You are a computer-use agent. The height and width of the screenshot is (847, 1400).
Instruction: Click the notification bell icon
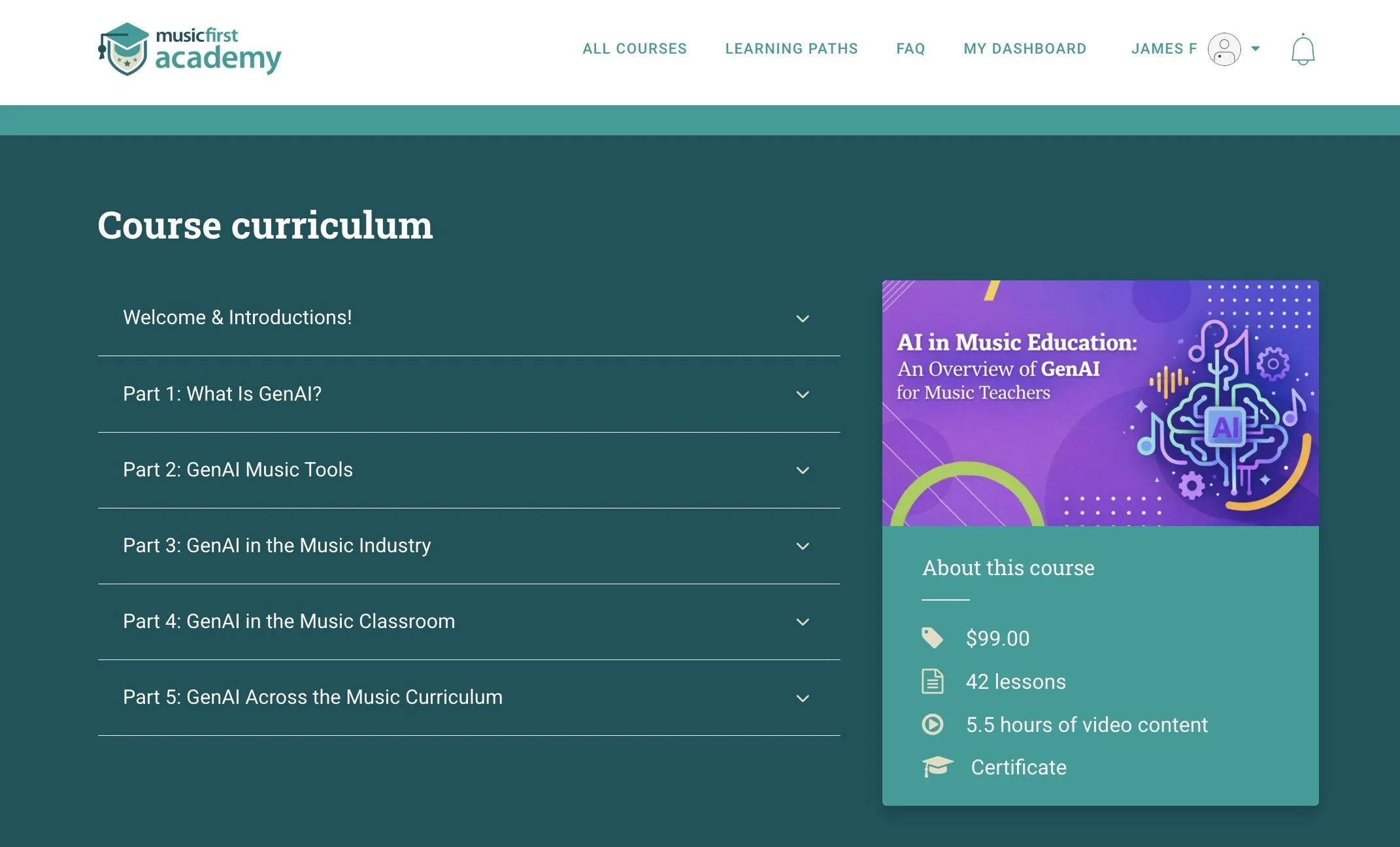point(1303,50)
